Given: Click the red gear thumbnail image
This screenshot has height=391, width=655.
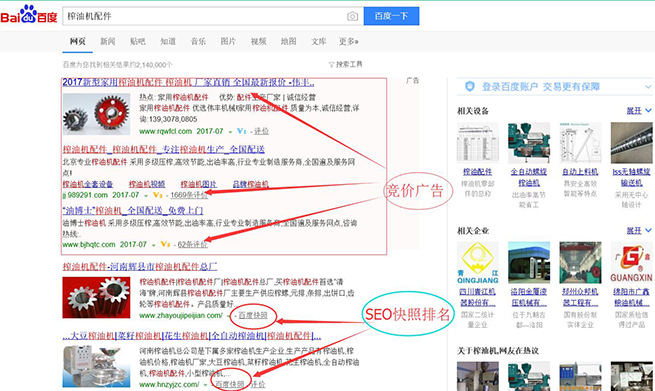Looking at the screenshot, I should (x=96, y=114).
